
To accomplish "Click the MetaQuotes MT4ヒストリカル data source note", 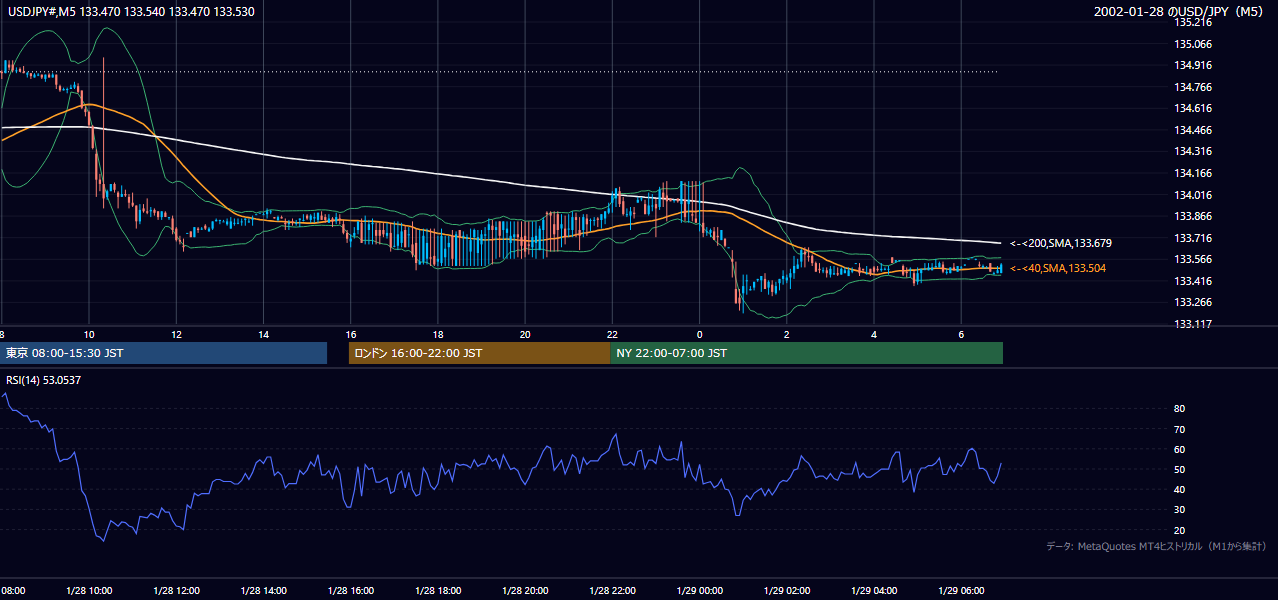I will tap(1156, 546).
